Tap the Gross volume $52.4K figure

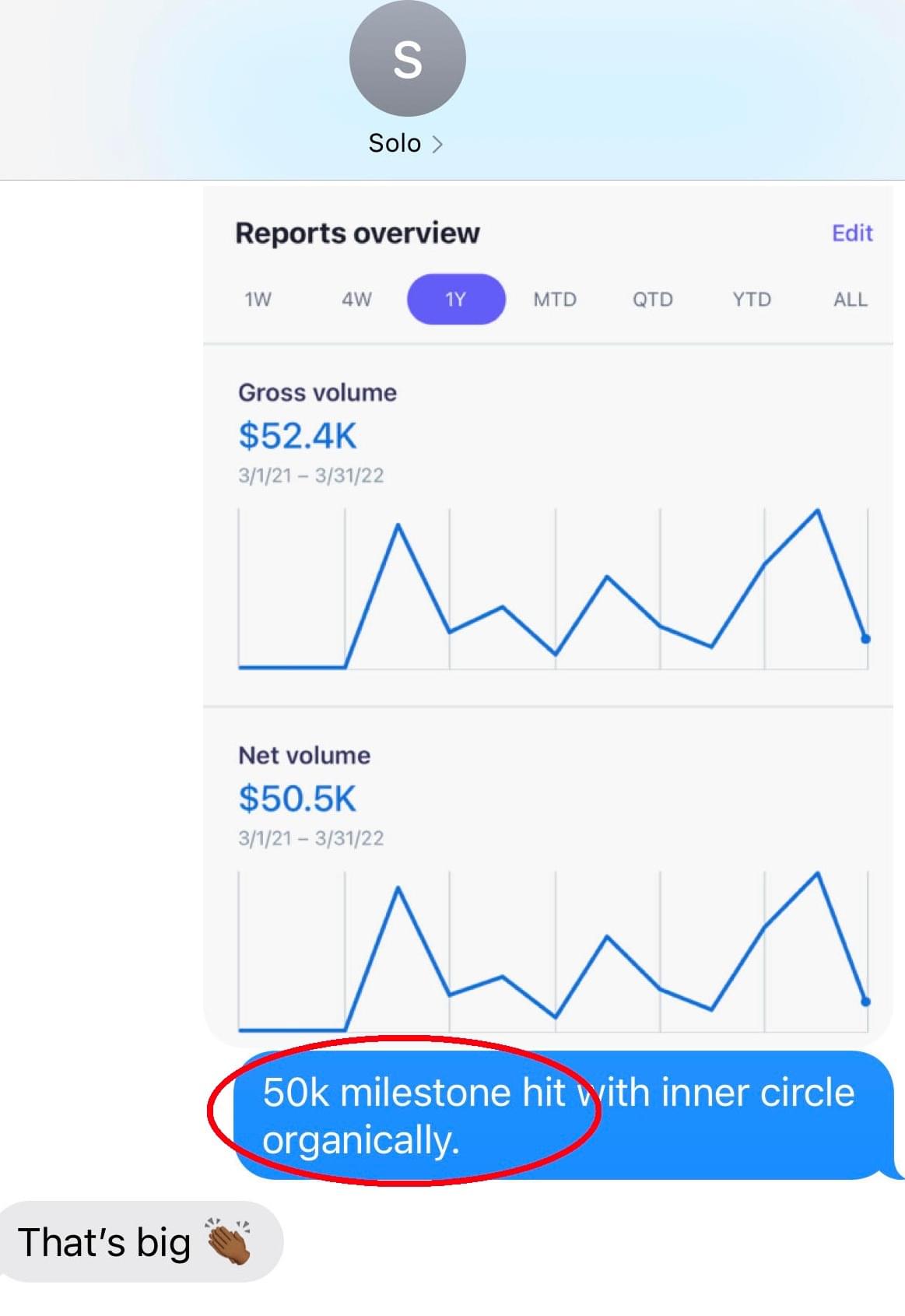(297, 435)
